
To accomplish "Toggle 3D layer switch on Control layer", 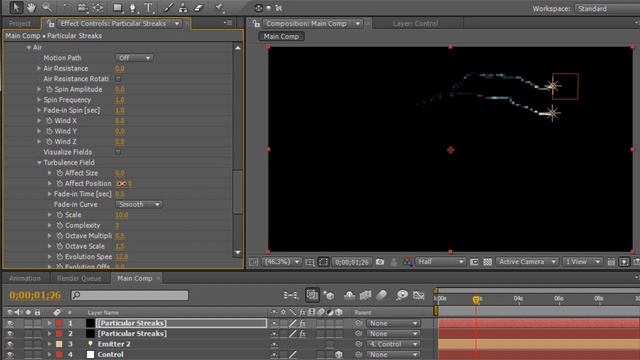I will pos(338,355).
